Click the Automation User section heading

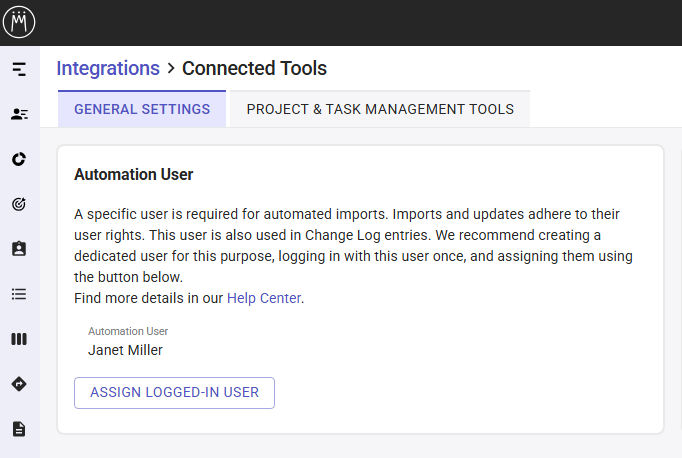tap(134, 175)
